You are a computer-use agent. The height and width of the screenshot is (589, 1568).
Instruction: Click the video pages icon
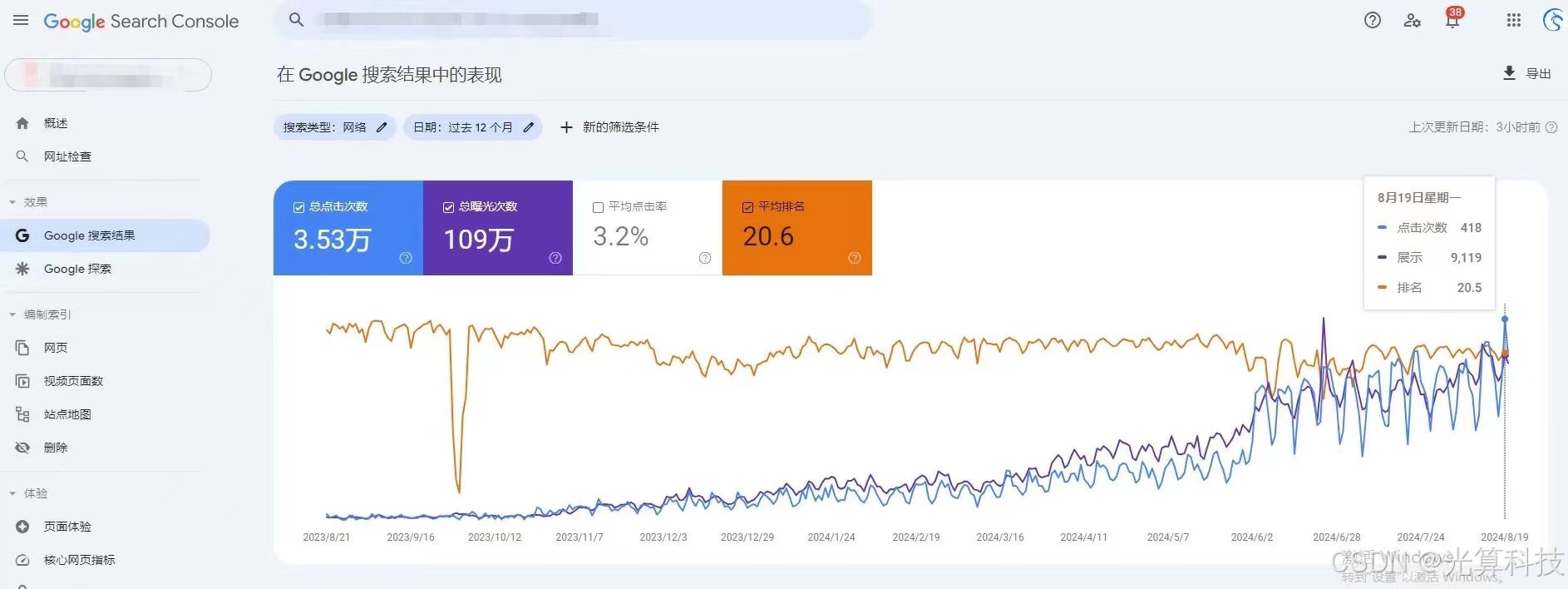[x=22, y=381]
